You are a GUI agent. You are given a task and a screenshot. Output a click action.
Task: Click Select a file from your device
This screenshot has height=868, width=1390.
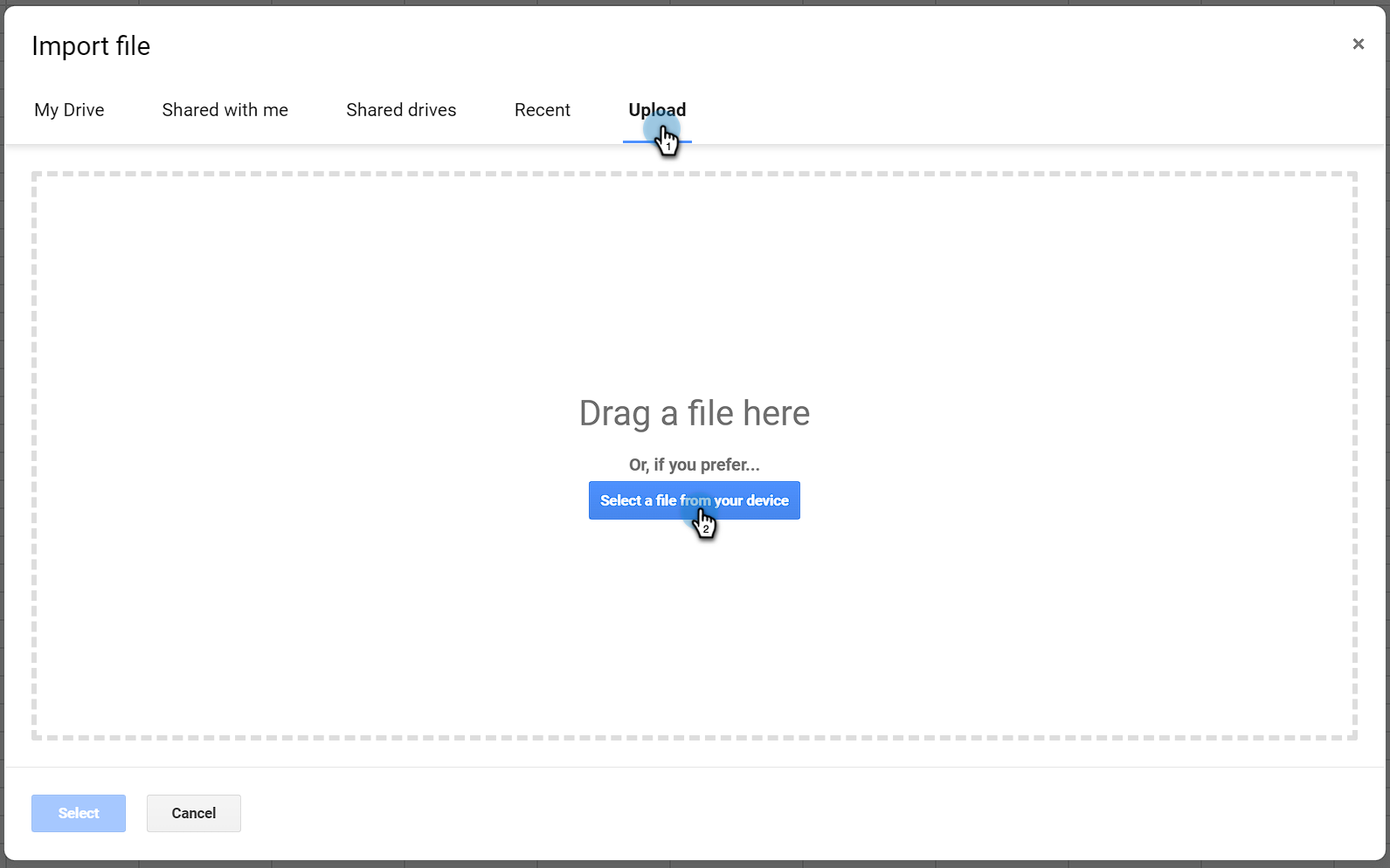tap(695, 500)
